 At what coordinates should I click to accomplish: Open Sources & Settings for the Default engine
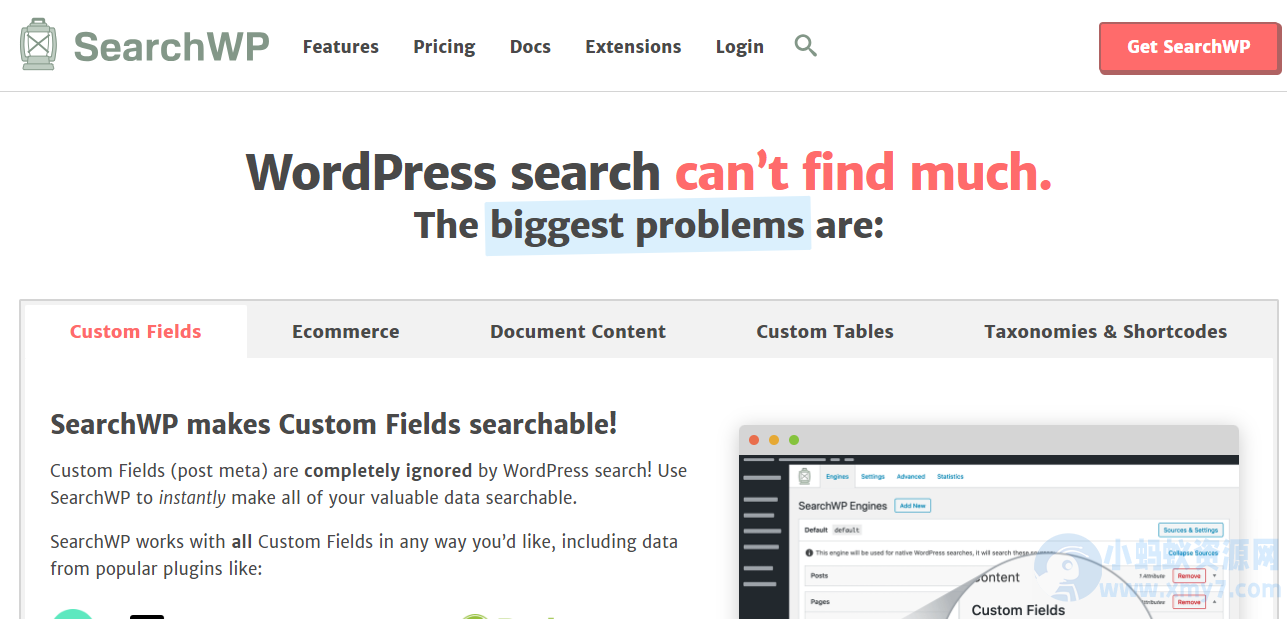(x=1191, y=530)
